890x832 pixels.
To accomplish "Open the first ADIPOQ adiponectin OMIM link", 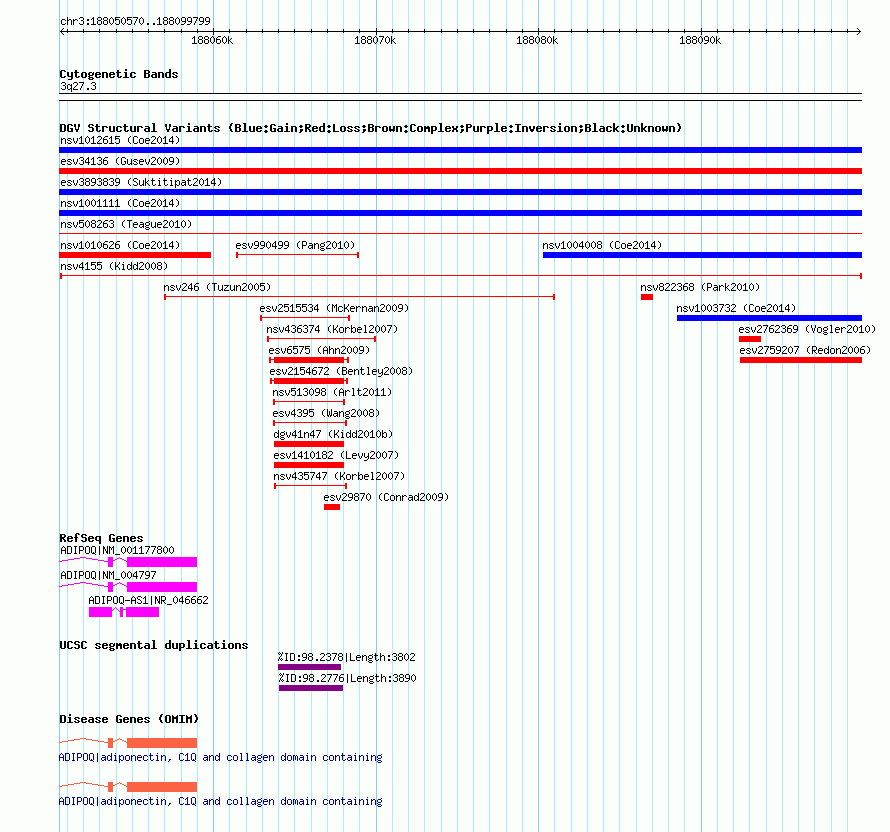I will (220, 757).
